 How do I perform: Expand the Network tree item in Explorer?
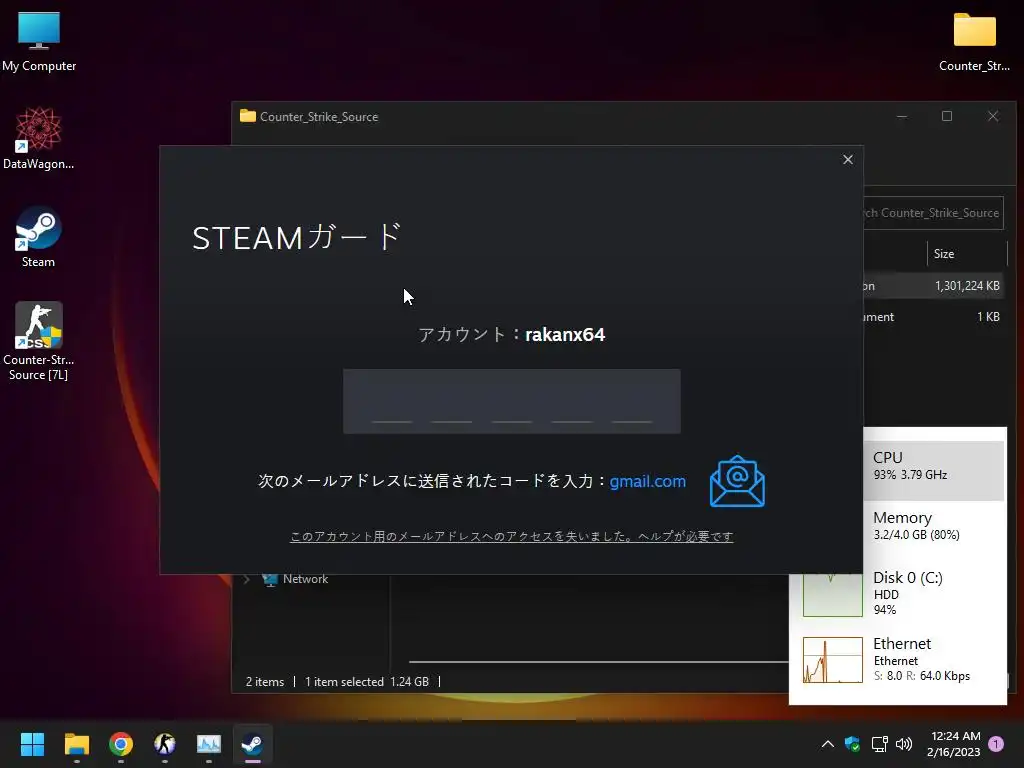246,579
